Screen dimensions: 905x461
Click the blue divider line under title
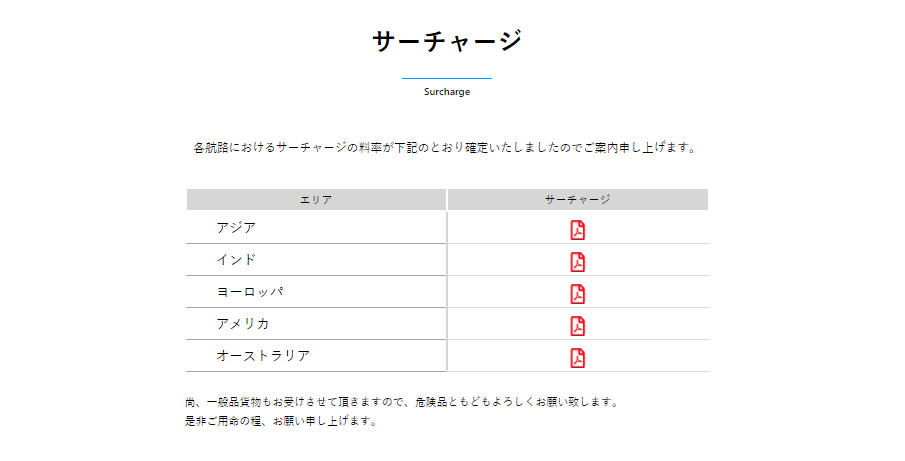click(x=447, y=78)
